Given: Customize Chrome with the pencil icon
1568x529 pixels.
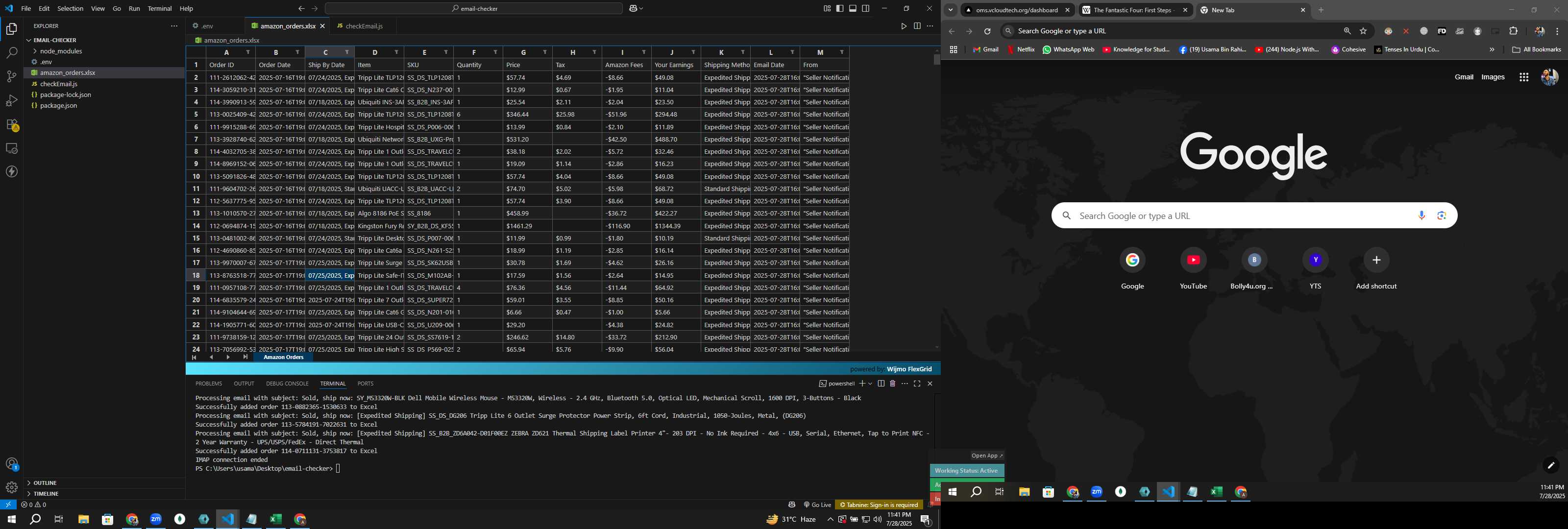Looking at the screenshot, I should pyautogui.click(x=1550, y=466).
